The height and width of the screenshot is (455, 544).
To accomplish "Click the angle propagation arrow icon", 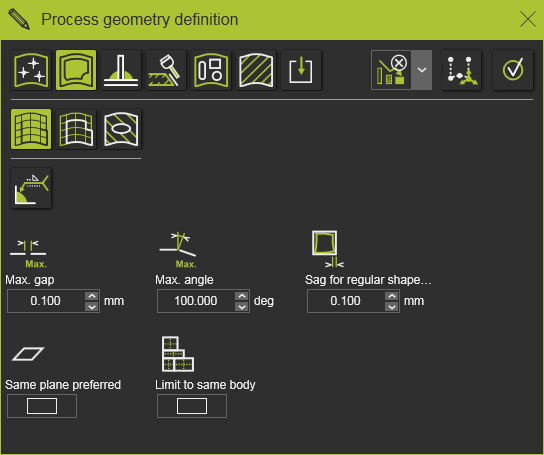I will (x=31, y=188).
